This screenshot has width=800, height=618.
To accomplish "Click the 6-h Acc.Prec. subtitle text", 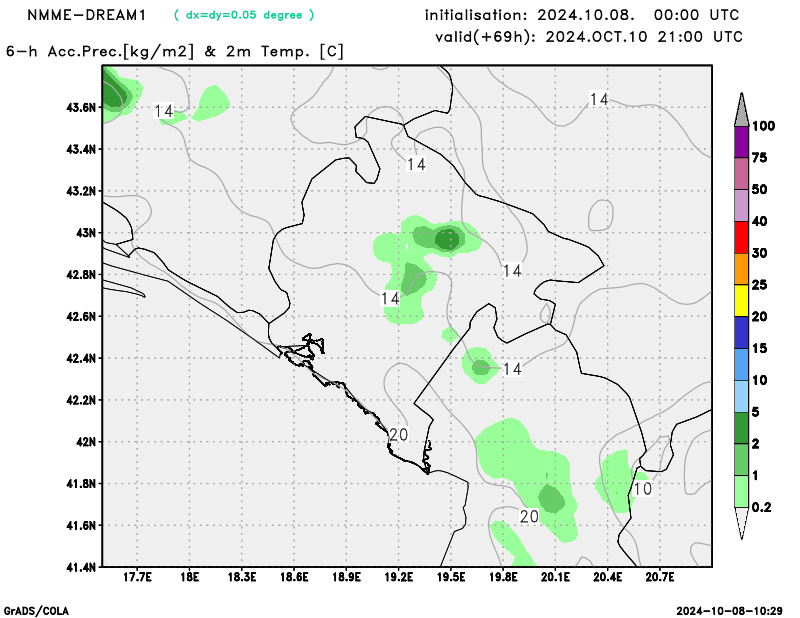I will click(x=175, y=52).
